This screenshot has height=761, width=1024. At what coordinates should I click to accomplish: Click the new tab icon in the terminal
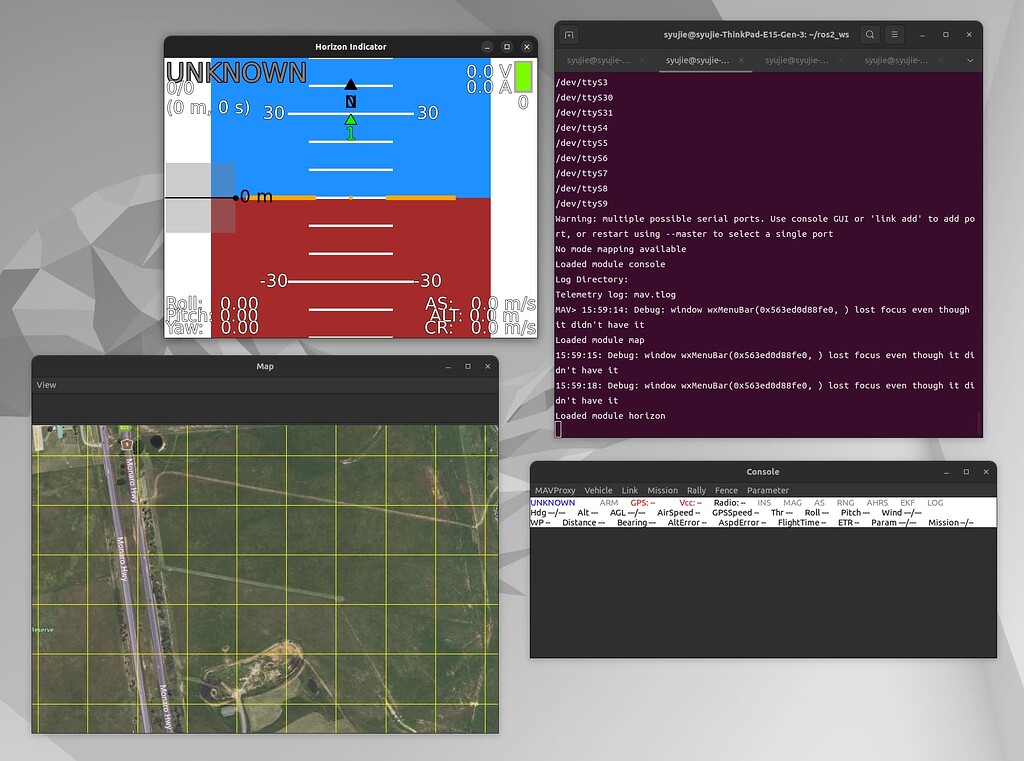click(569, 34)
